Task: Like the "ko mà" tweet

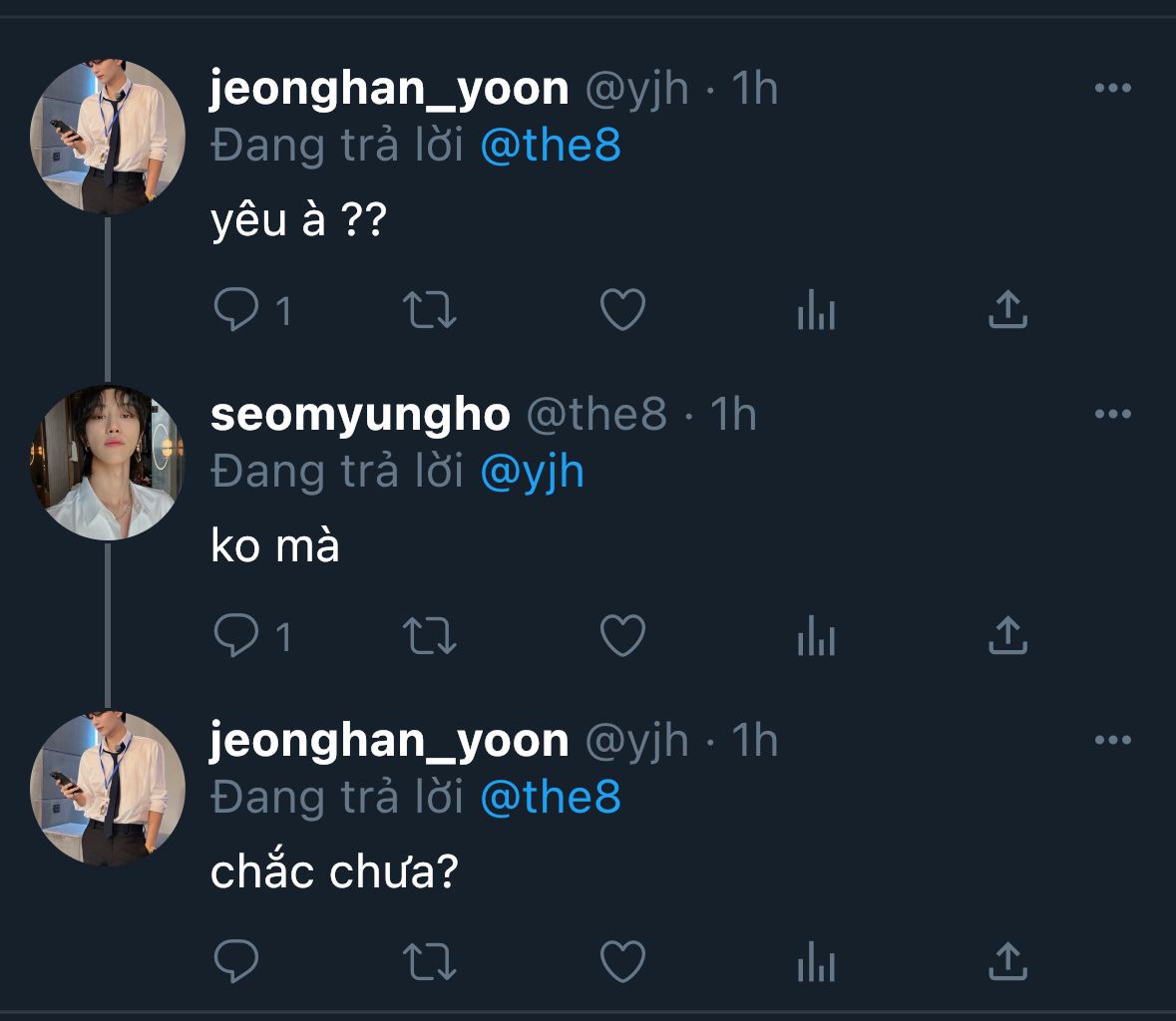Action: pyautogui.click(x=622, y=636)
